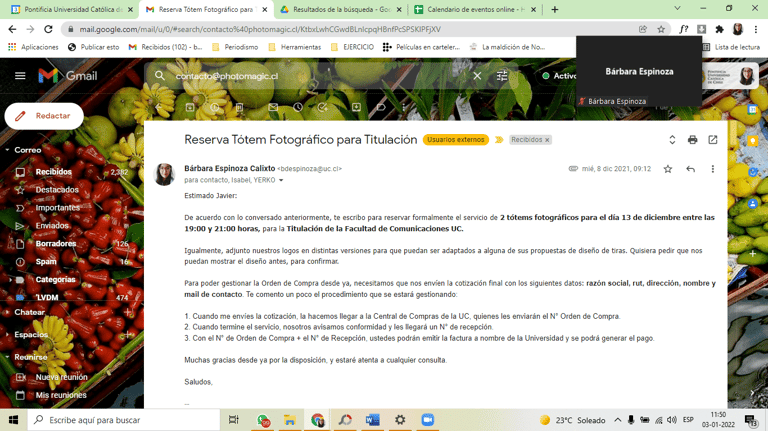Add email to Tasks

click(322, 107)
